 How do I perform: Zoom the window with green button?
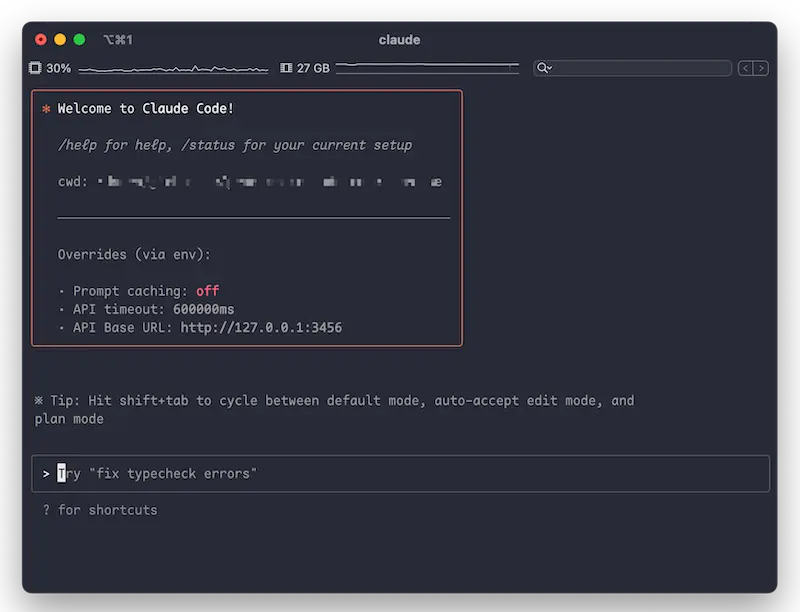click(x=80, y=40)
